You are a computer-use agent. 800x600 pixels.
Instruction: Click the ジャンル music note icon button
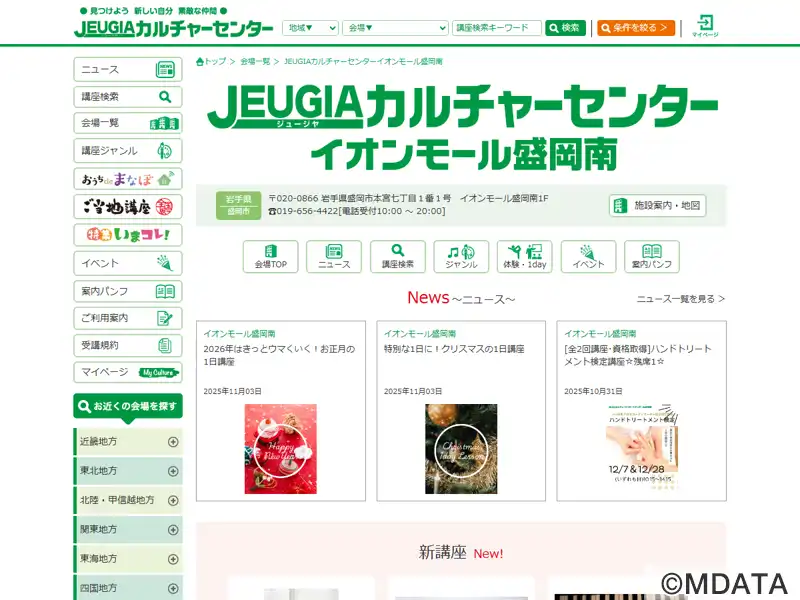461,257
